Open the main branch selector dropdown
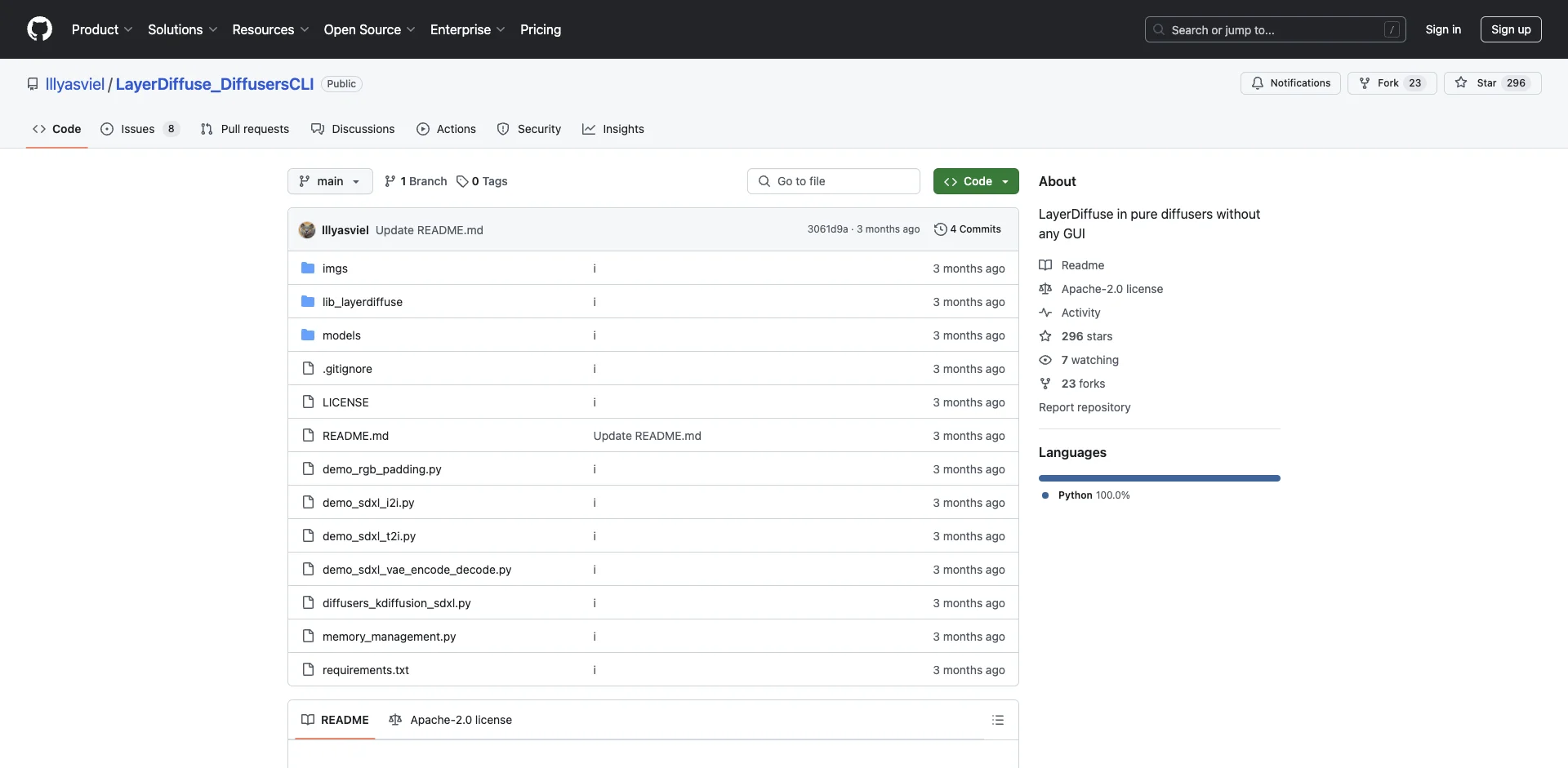The image size is (1568, 768). point(330,181)
